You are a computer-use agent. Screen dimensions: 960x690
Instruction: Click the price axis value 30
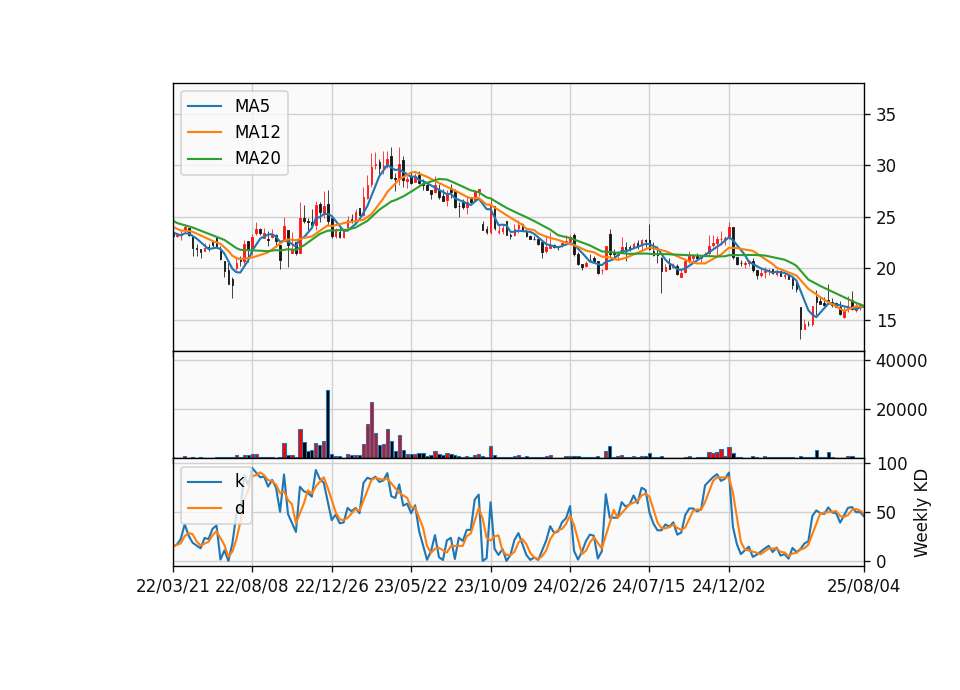(x=885, y=166)
